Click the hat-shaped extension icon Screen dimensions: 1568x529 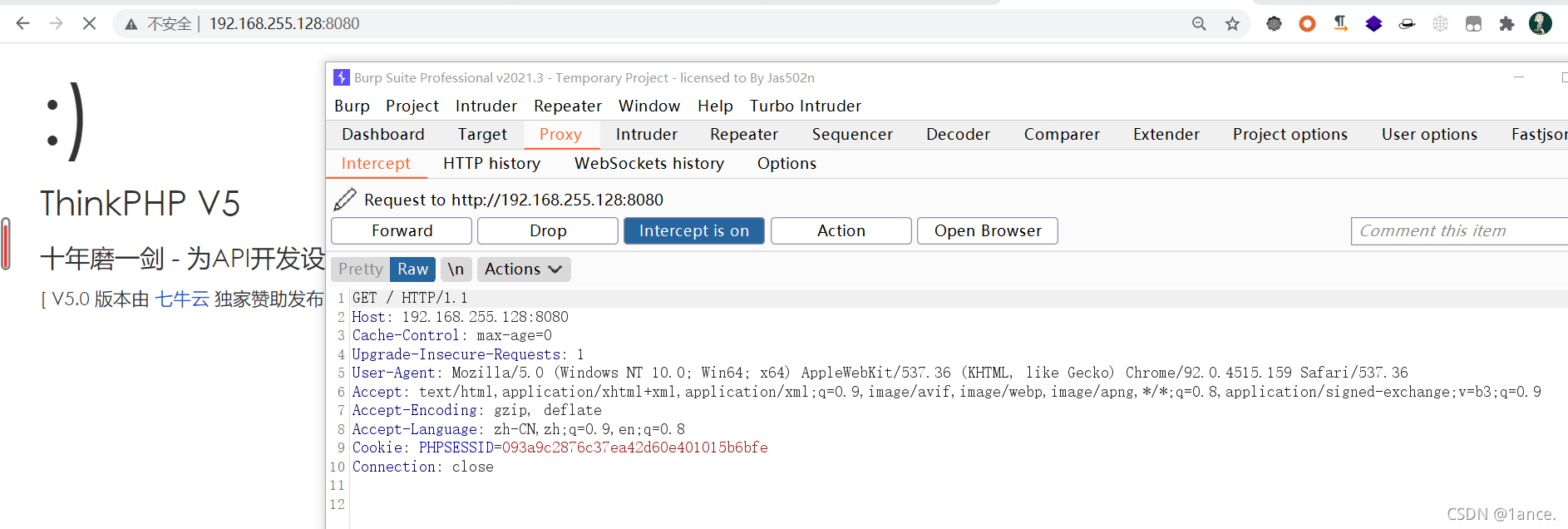(x=1407, y=24)
